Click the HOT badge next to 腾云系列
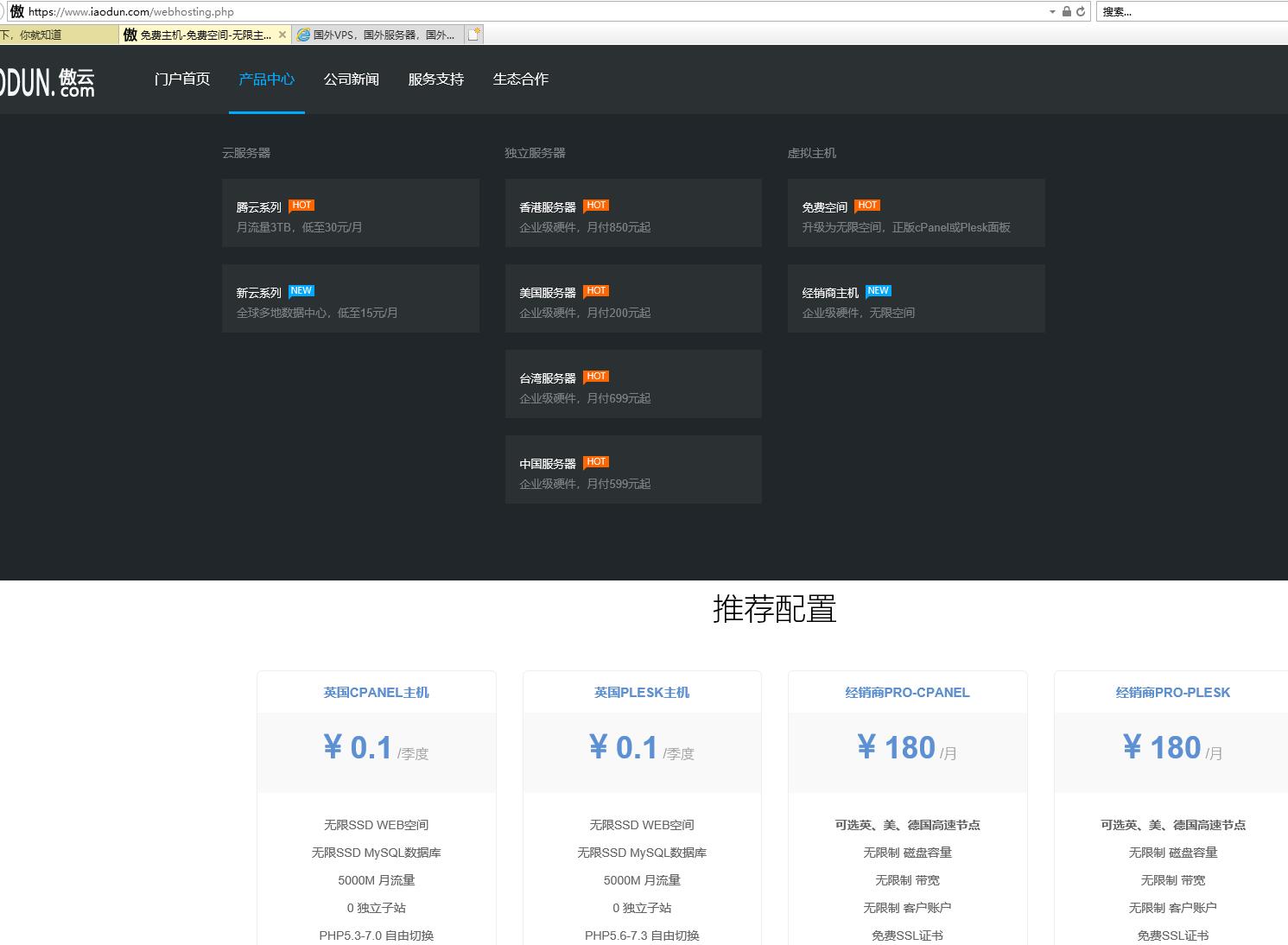 301,205
